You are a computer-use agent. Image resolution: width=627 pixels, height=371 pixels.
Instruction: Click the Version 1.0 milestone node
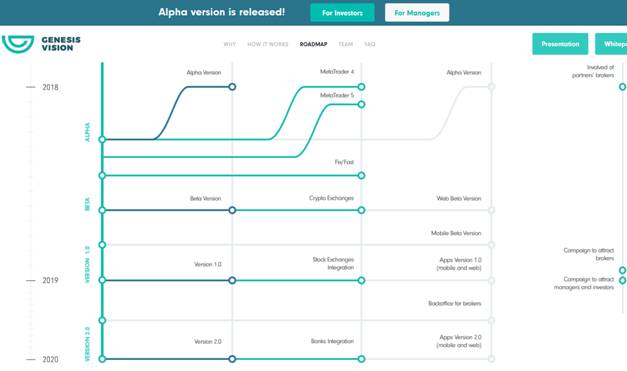pos(232,281)
